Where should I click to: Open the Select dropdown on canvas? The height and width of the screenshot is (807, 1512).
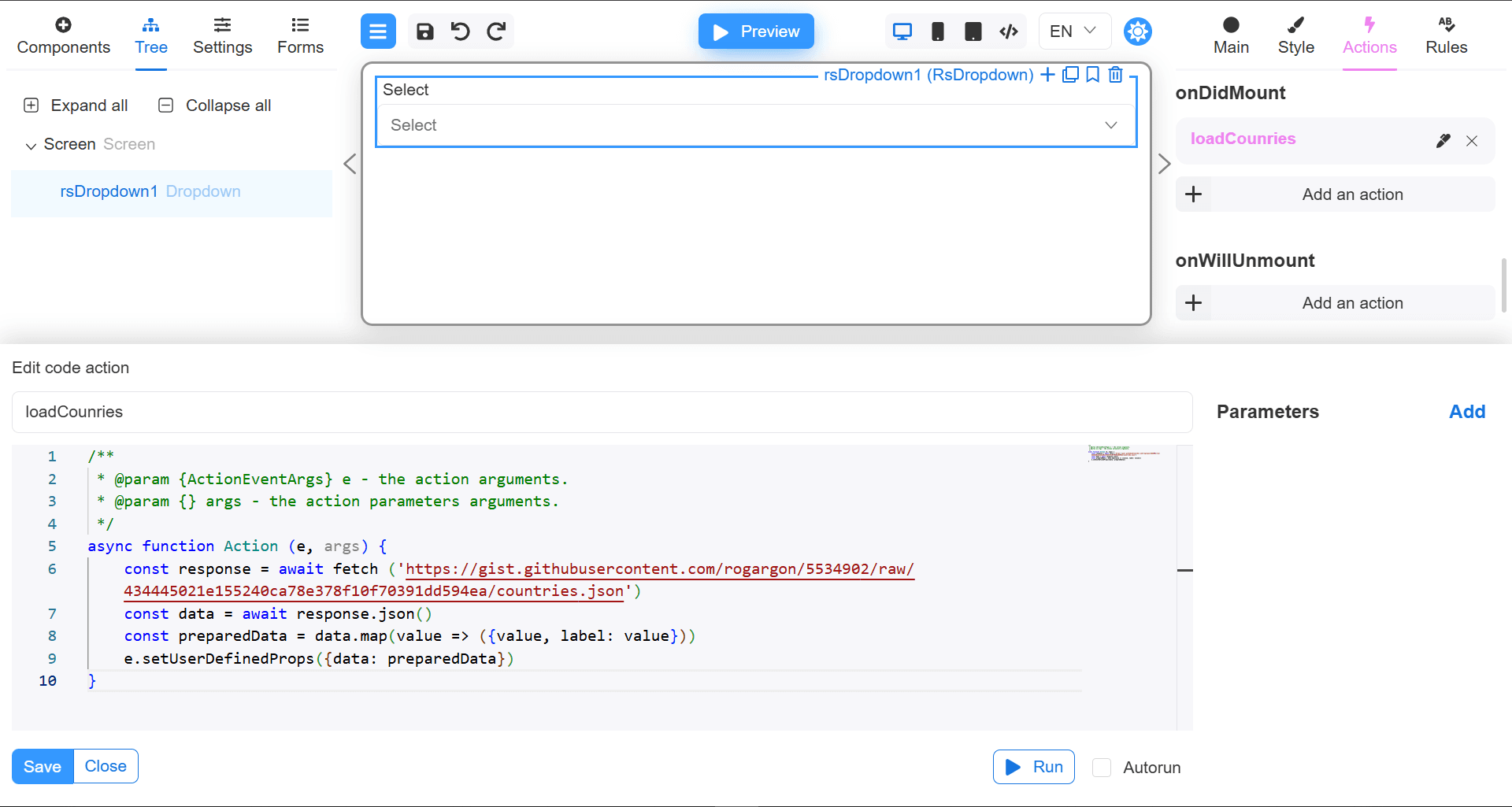(755, 125)
